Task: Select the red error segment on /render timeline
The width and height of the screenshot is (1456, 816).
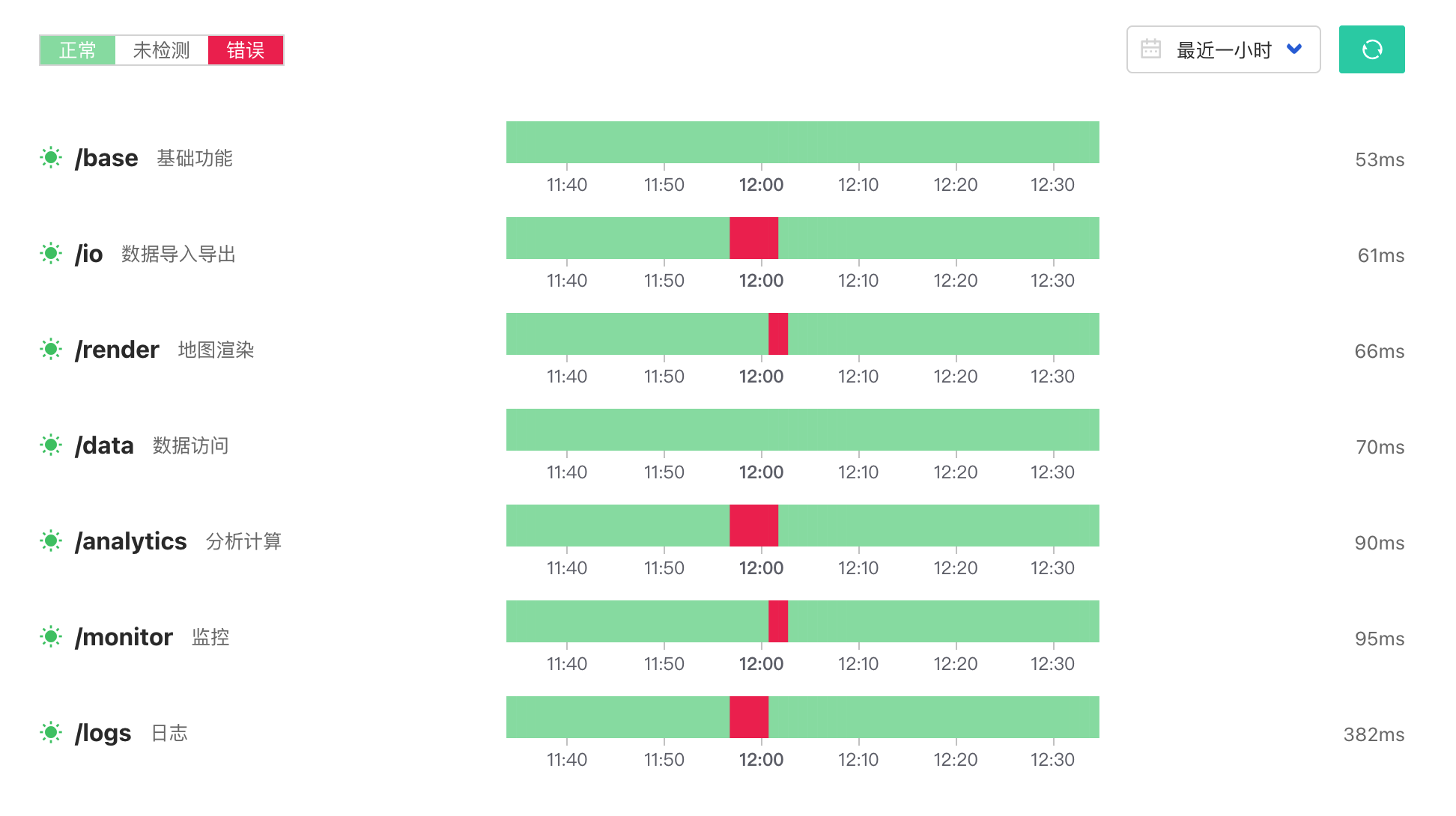Action: pos(778,334)
